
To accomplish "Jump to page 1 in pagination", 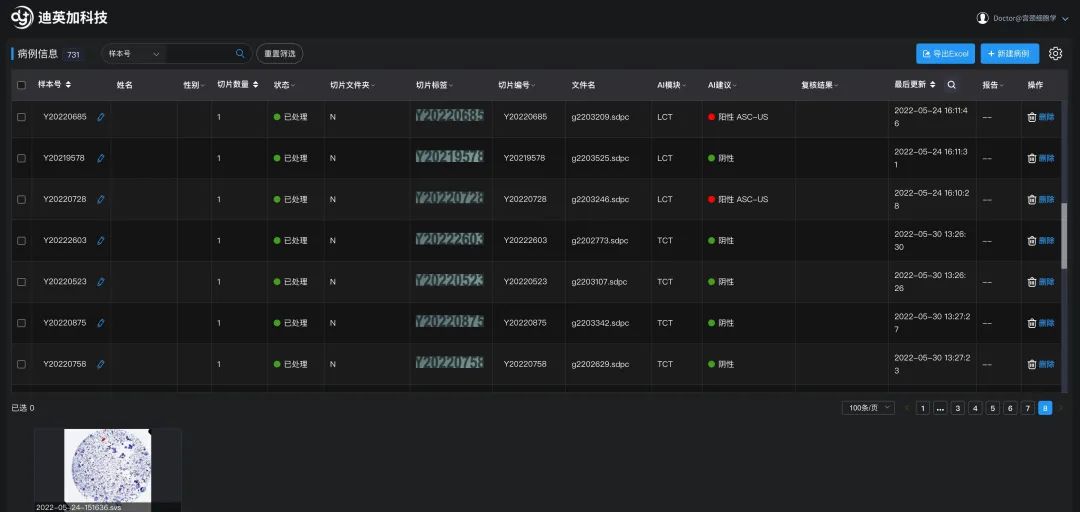I will tap(923, 408).
